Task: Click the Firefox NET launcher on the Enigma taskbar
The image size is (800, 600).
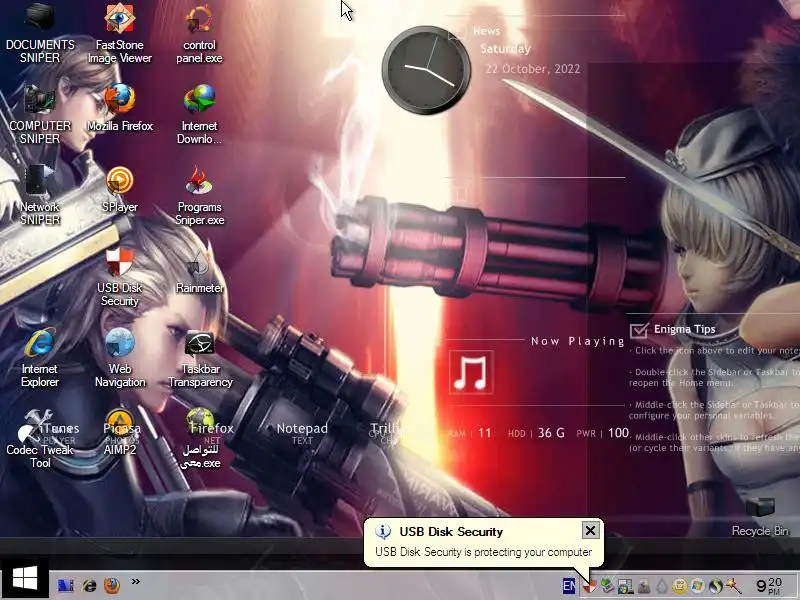Action: coord(212,433)
